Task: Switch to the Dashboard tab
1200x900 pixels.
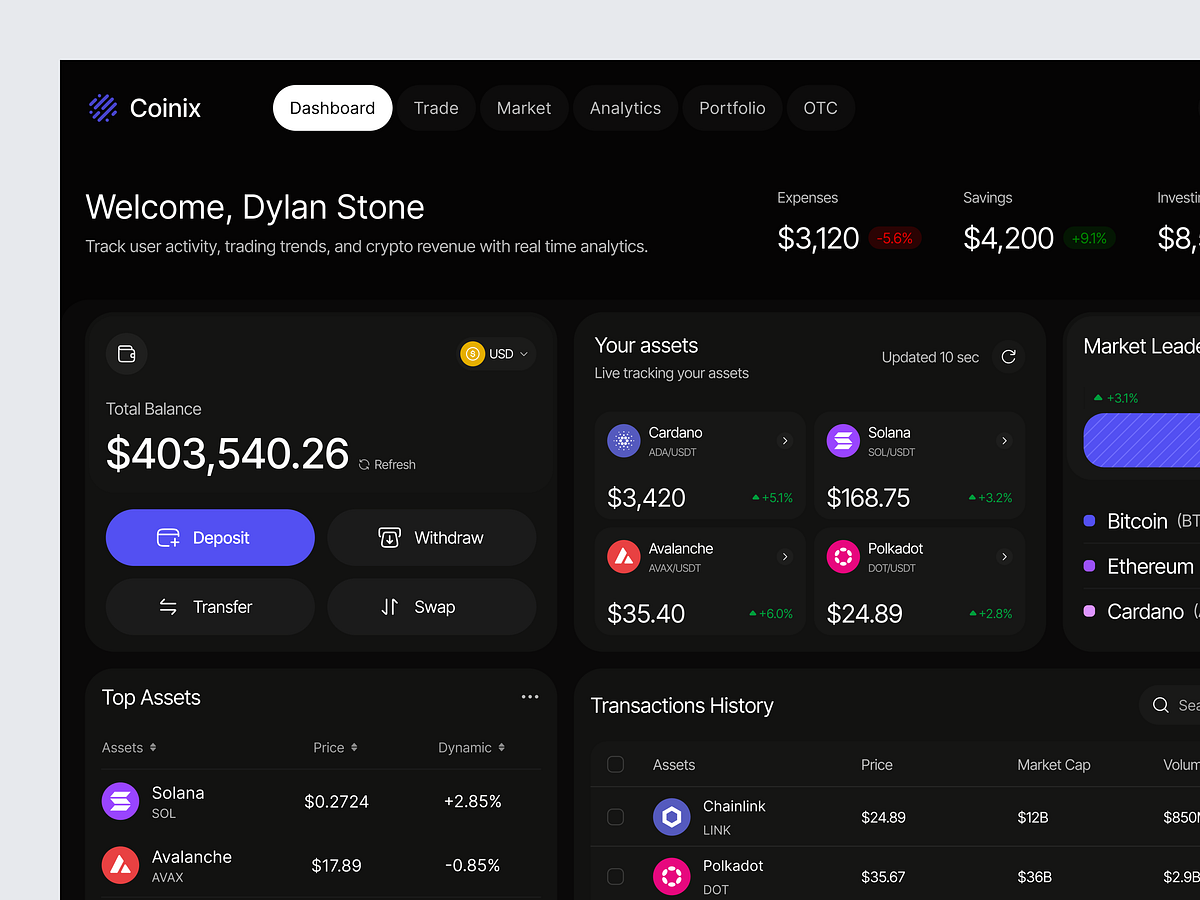Action: [x=333, y=108]
